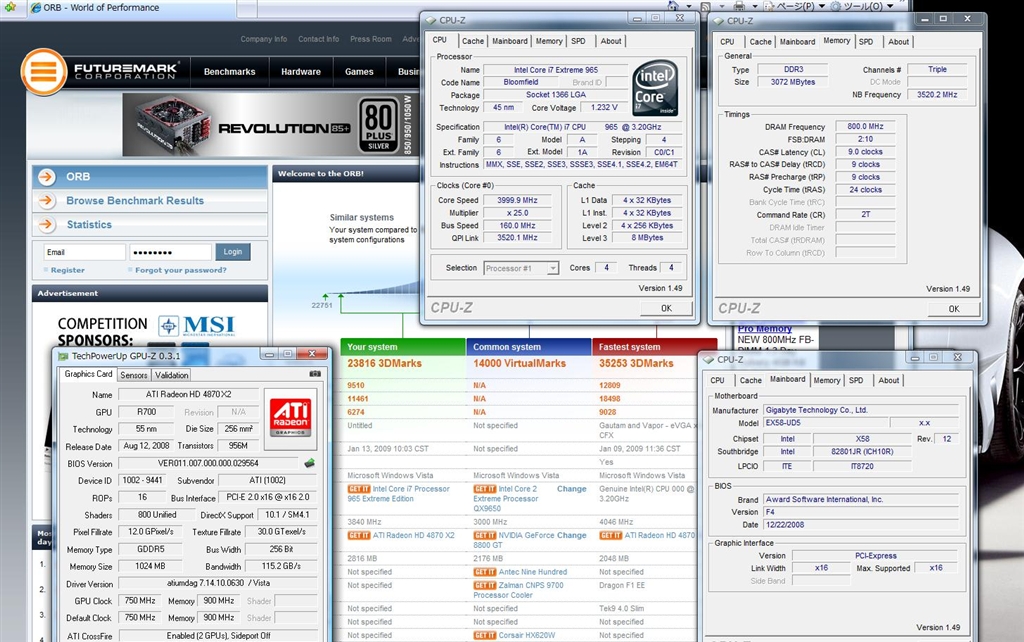Click the Forgot your password link
Screen dimensions: 1024x642
coord(181,270)
